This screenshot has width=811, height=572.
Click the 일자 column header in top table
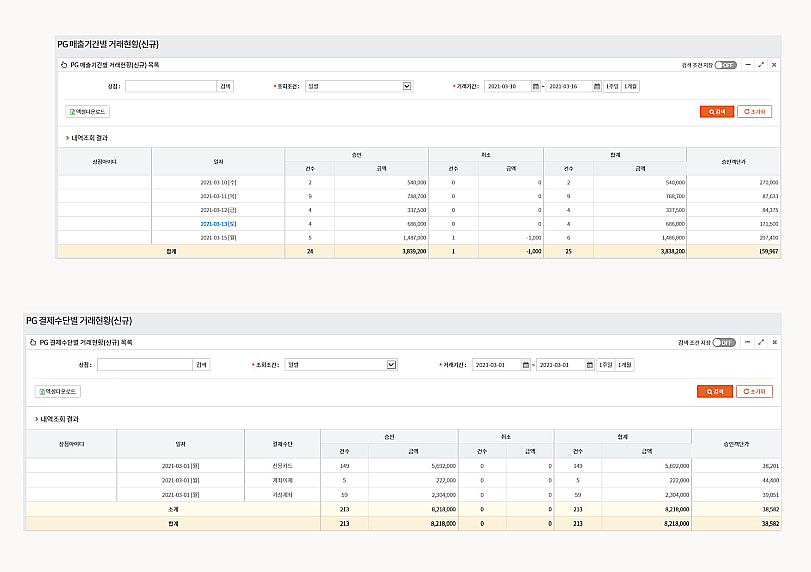coord(218,162)
